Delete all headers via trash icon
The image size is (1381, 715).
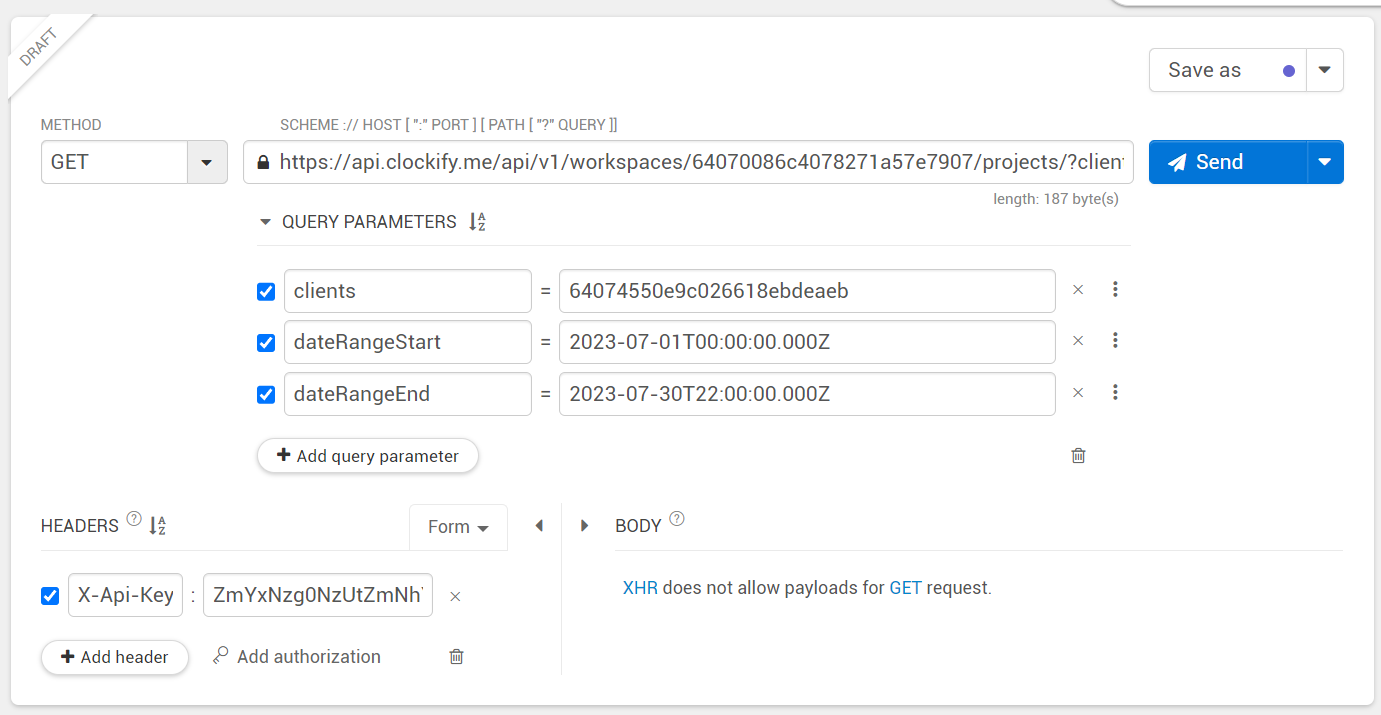click(456, 656)
